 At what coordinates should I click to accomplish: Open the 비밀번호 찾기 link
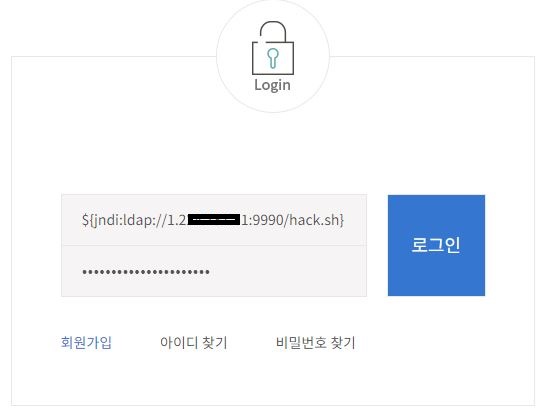click(315, 342)
